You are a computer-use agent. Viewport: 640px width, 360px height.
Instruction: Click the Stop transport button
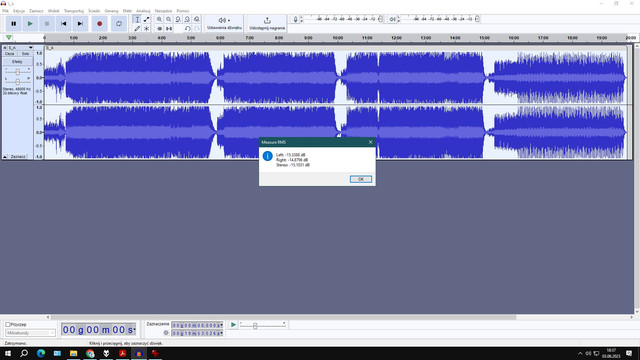click(x=47, y=24)
